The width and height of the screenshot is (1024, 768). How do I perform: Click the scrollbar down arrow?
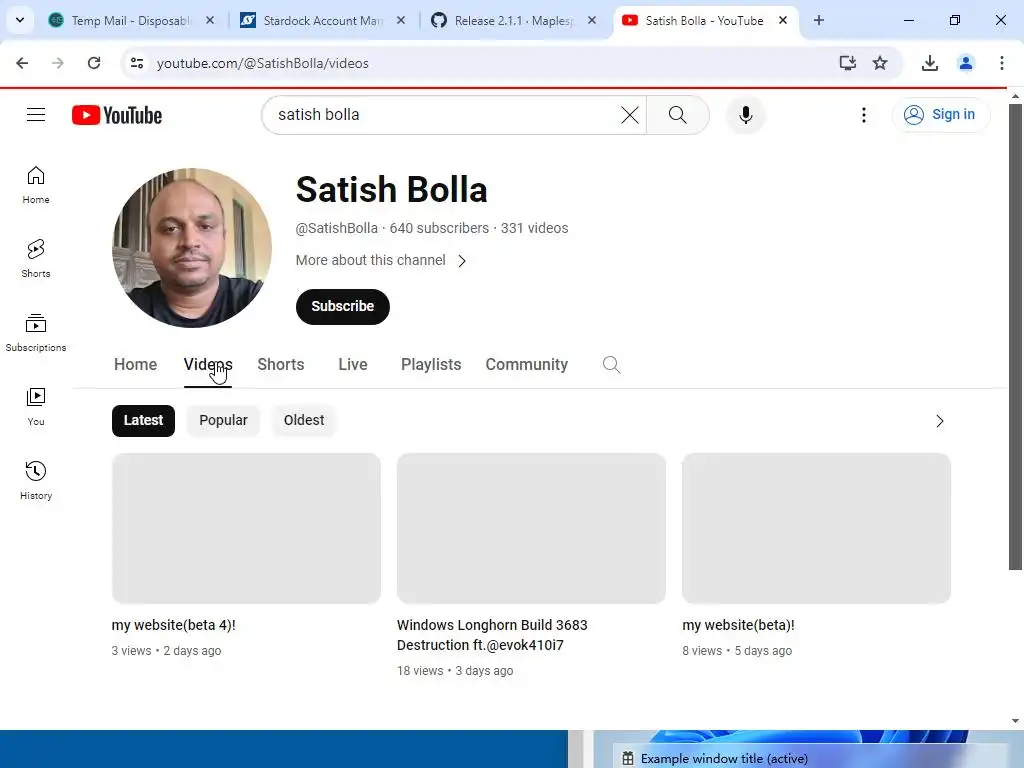[1015, 721]
